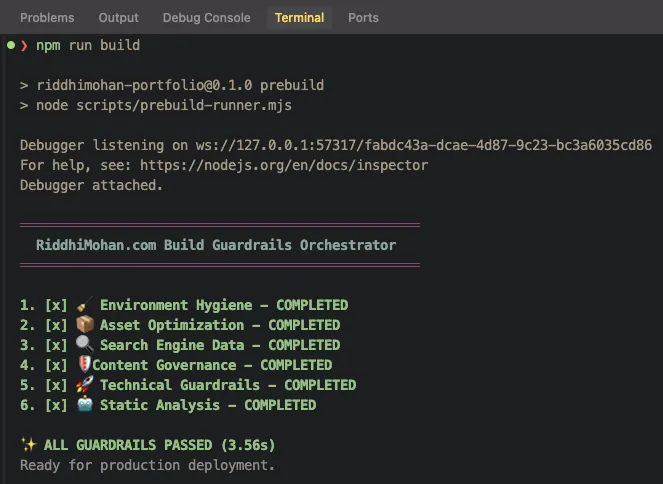Screen dimensions: 663x484
Task: Click the rocket emoji for Technical Guardrails
Action: pyautogui.click(x=85, y=385)
